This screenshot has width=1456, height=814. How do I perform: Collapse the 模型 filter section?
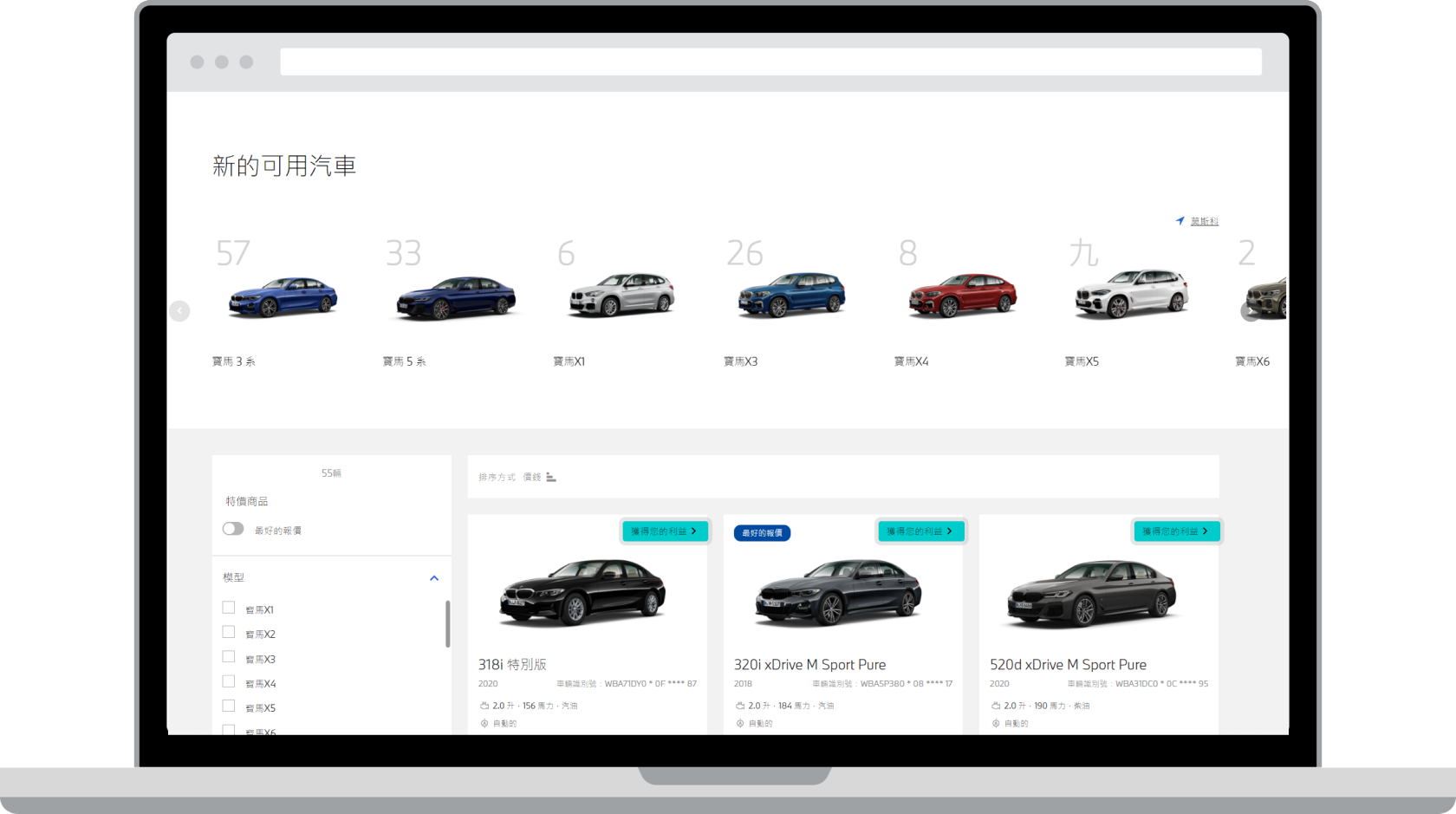click(434, 578)
